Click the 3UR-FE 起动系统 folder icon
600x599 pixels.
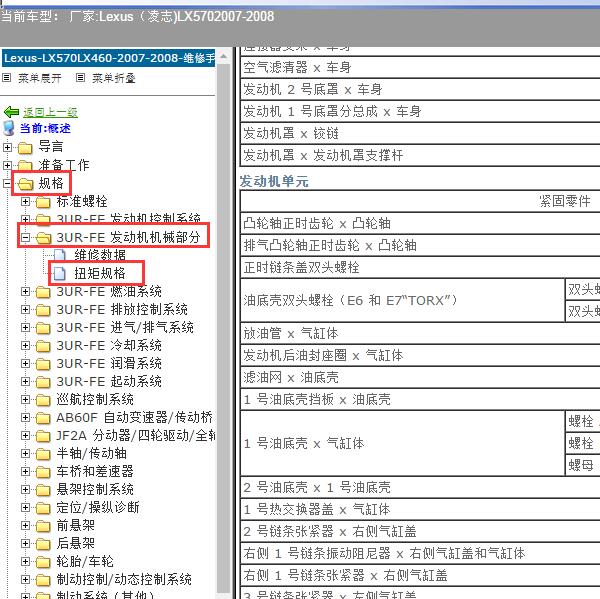click(x=43, y=382)
